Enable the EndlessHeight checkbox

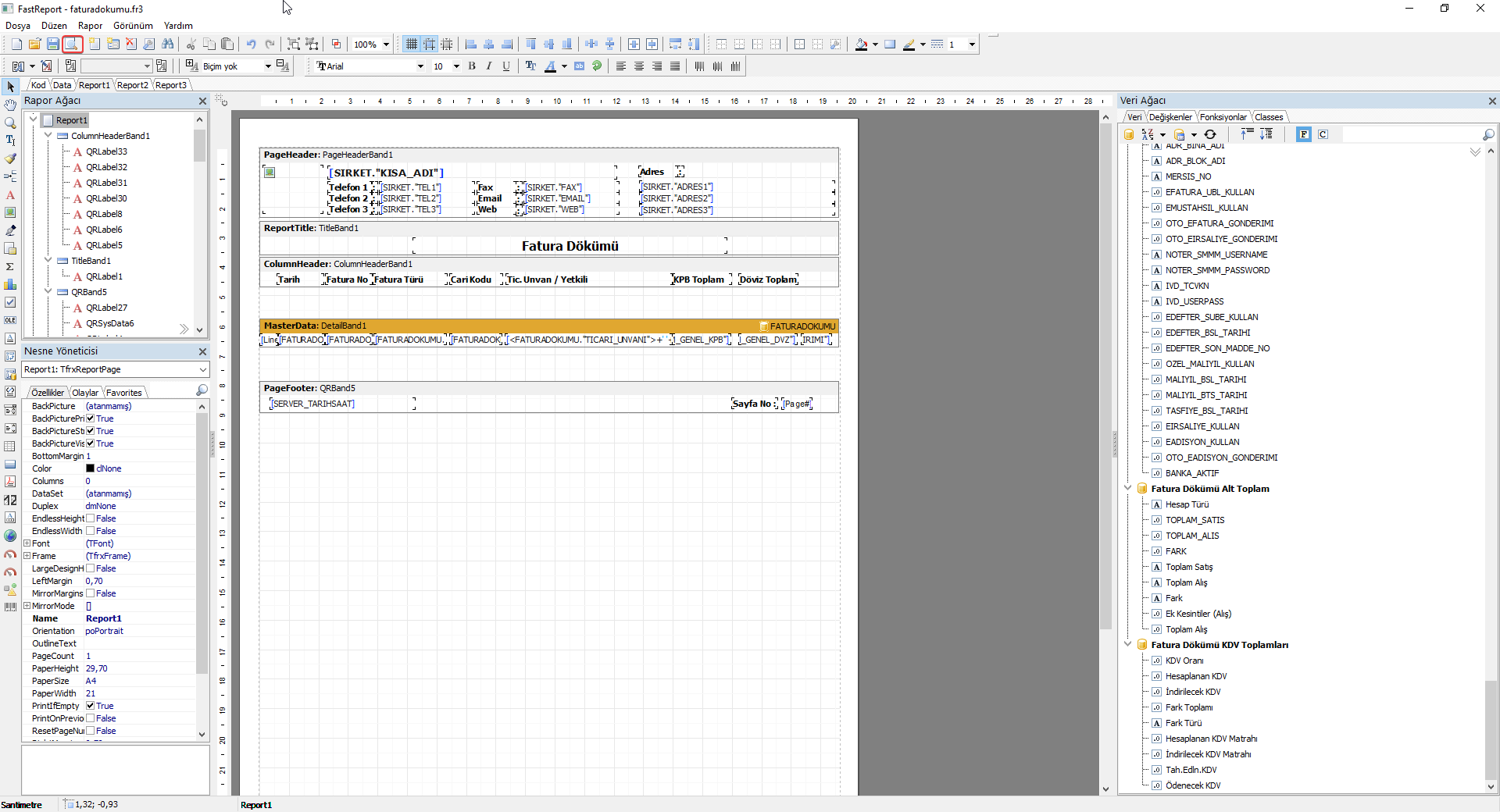(91, 518)
